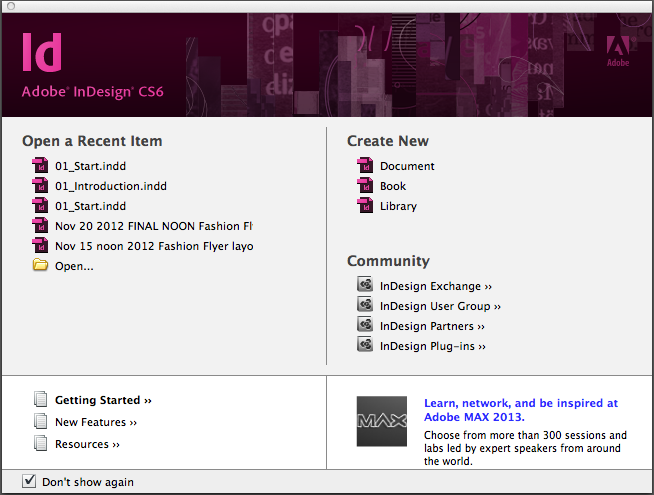Screen dimensions: 654x495
Task: Click the icon beside first 01_Start.indd
Action: 40,166
